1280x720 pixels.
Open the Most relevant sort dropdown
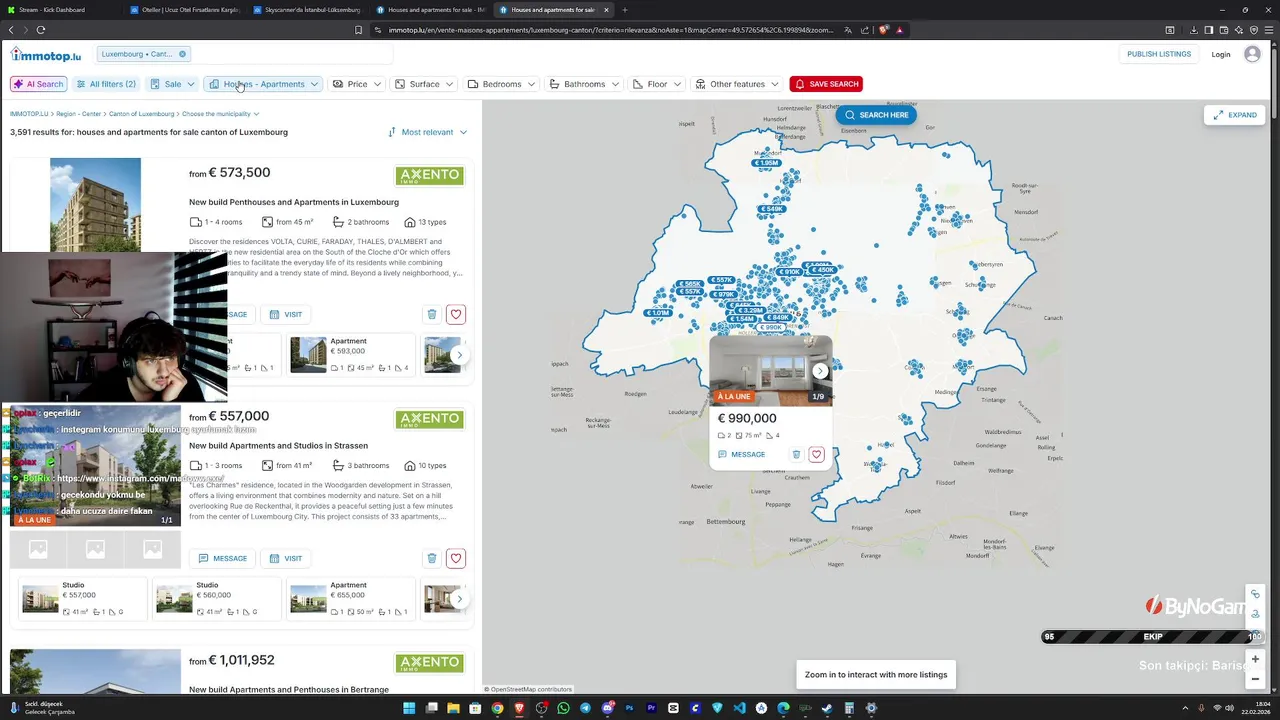pyautogui.click(x=428, y=132)
